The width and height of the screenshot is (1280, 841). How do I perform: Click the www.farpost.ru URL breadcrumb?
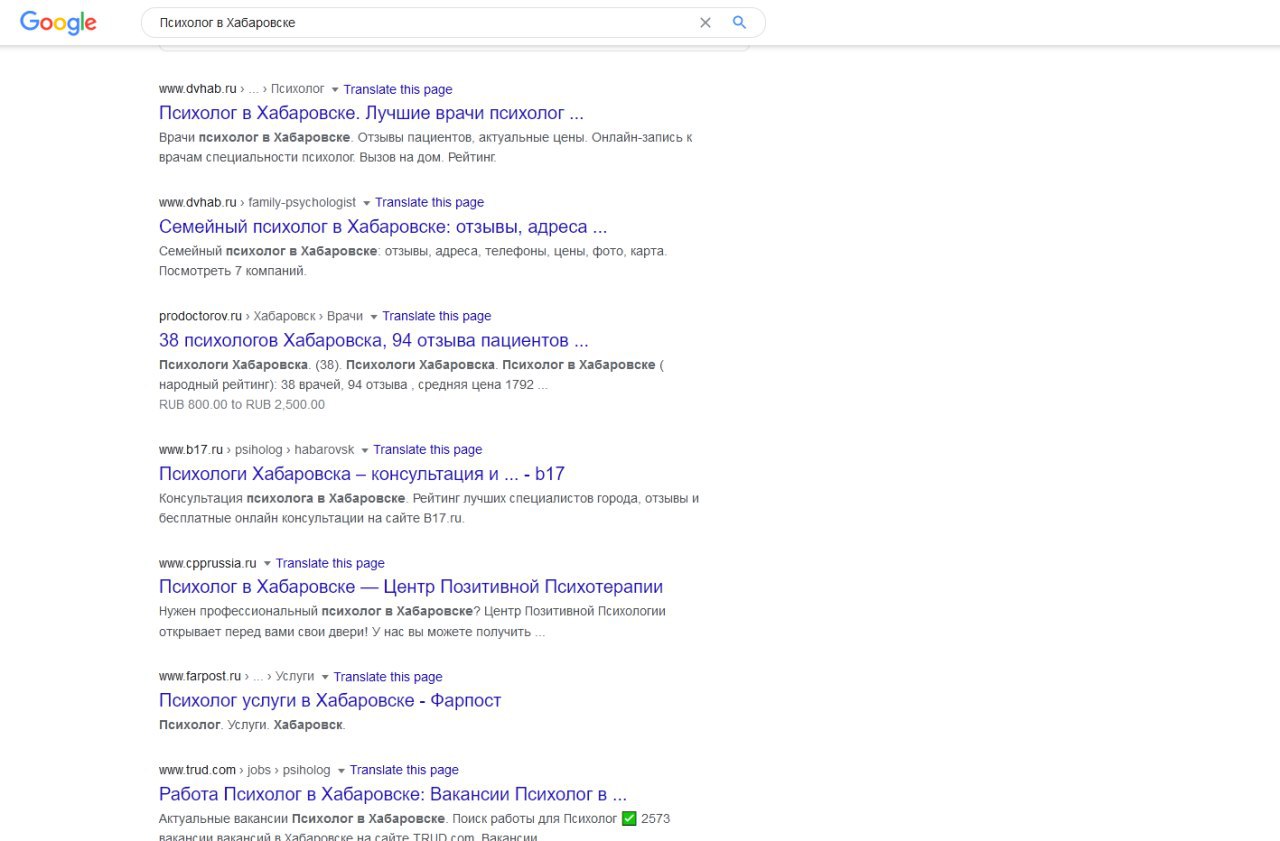[x=237, y=677]
